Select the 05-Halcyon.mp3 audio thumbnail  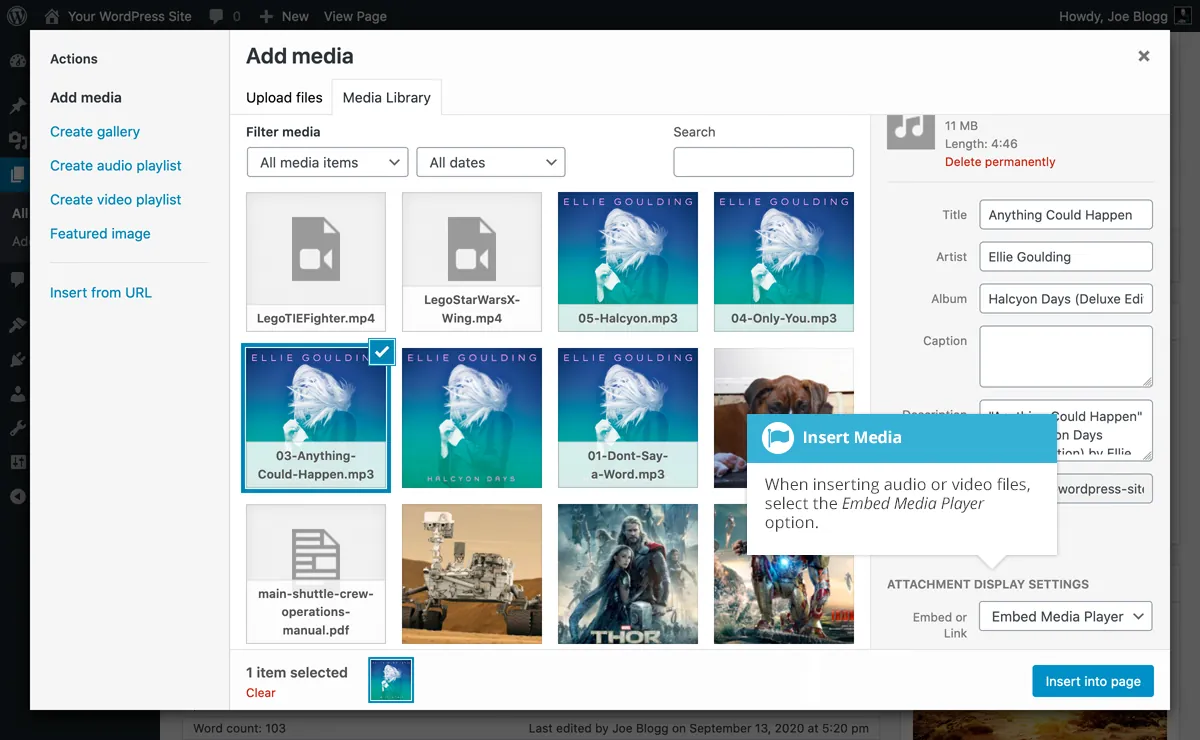pos(628,262)
